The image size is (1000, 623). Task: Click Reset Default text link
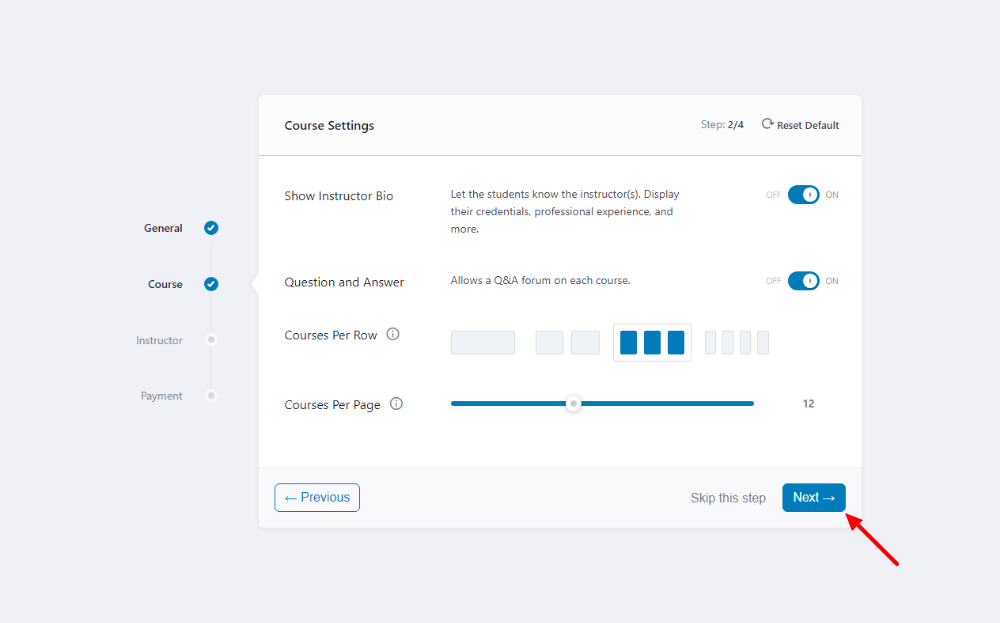click(807, 125)
